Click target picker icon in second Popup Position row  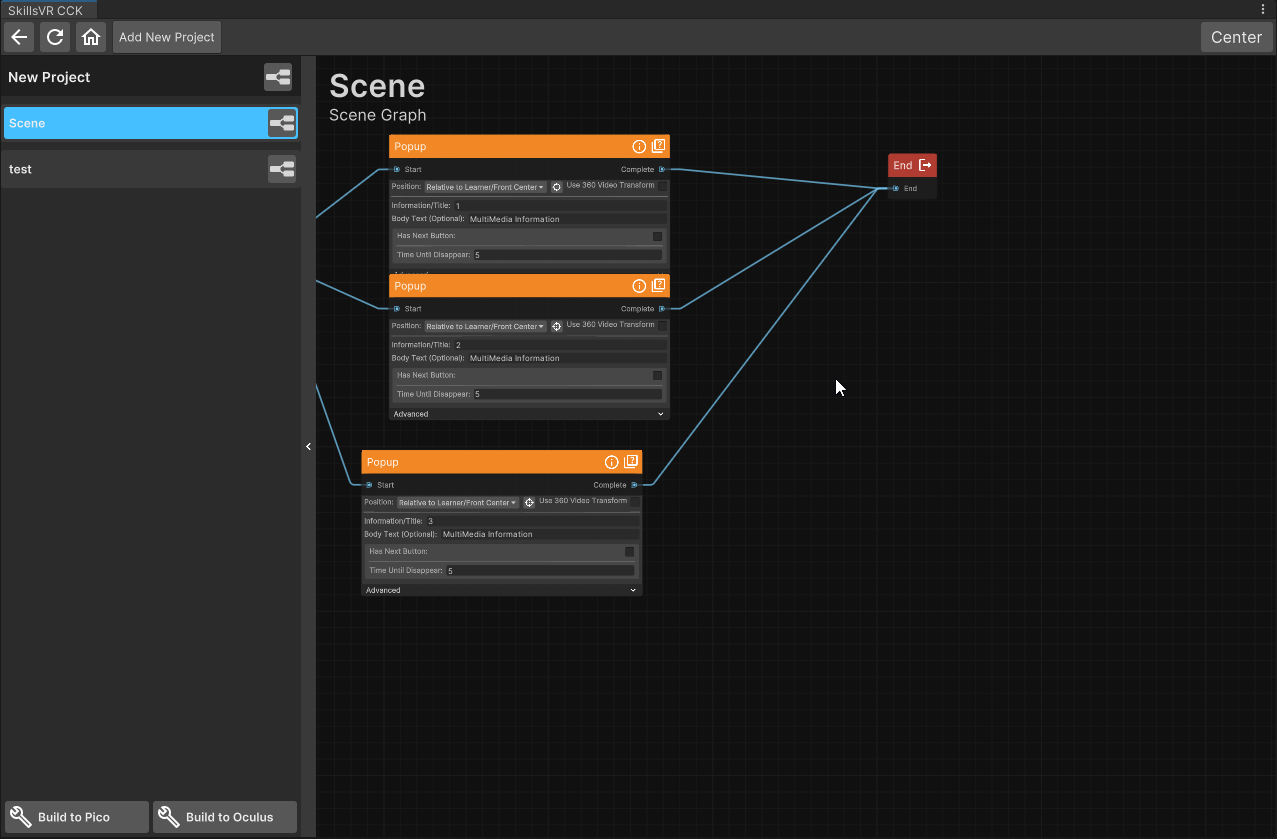coord(557,326)
